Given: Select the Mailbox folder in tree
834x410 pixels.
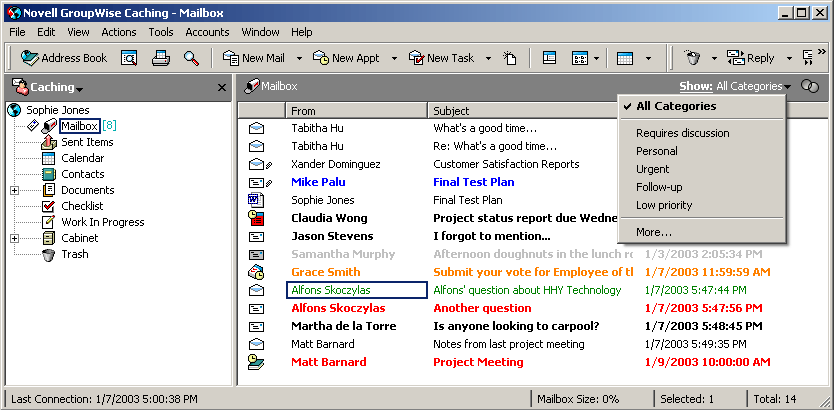Looking at the screenshot, I should 79,126.
